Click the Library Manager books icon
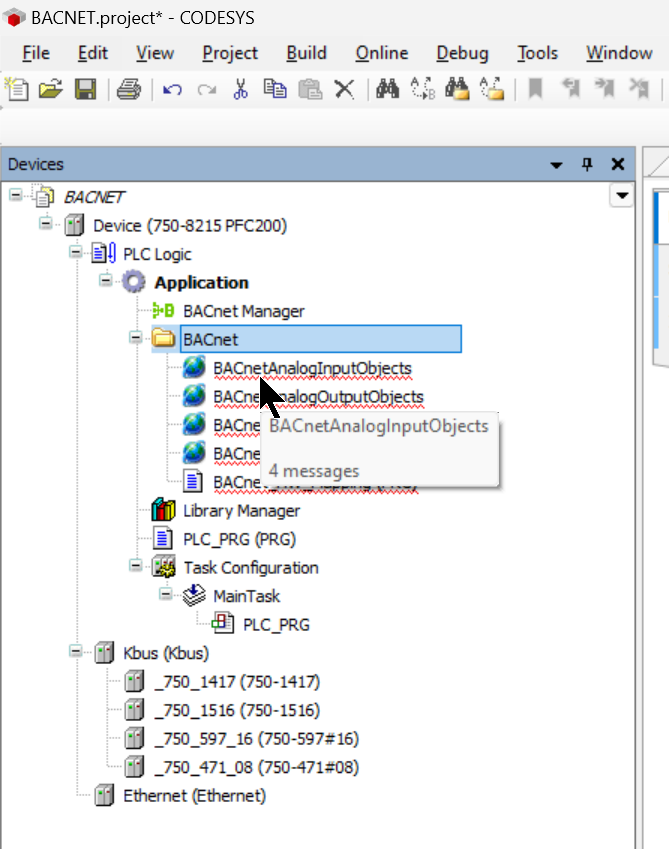This screenshot has height=849, width=669. pyautogui.click(x=163, y=510)
